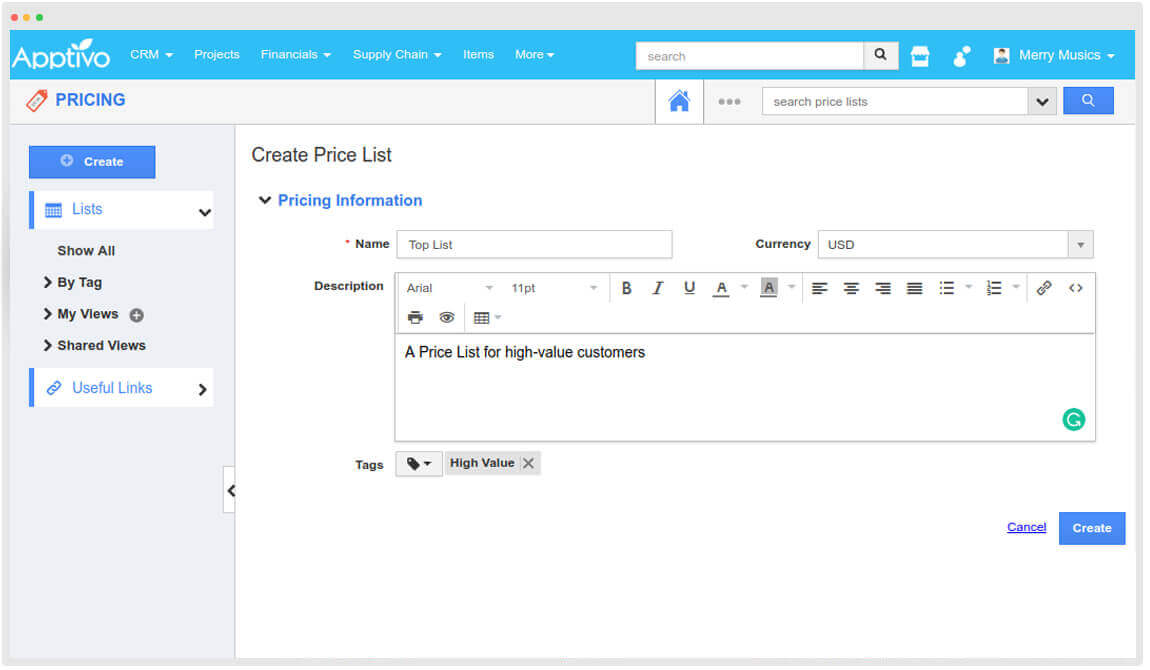1150x670 pixels.
Task: Open the source code view icon
Action: [1076, 288]
